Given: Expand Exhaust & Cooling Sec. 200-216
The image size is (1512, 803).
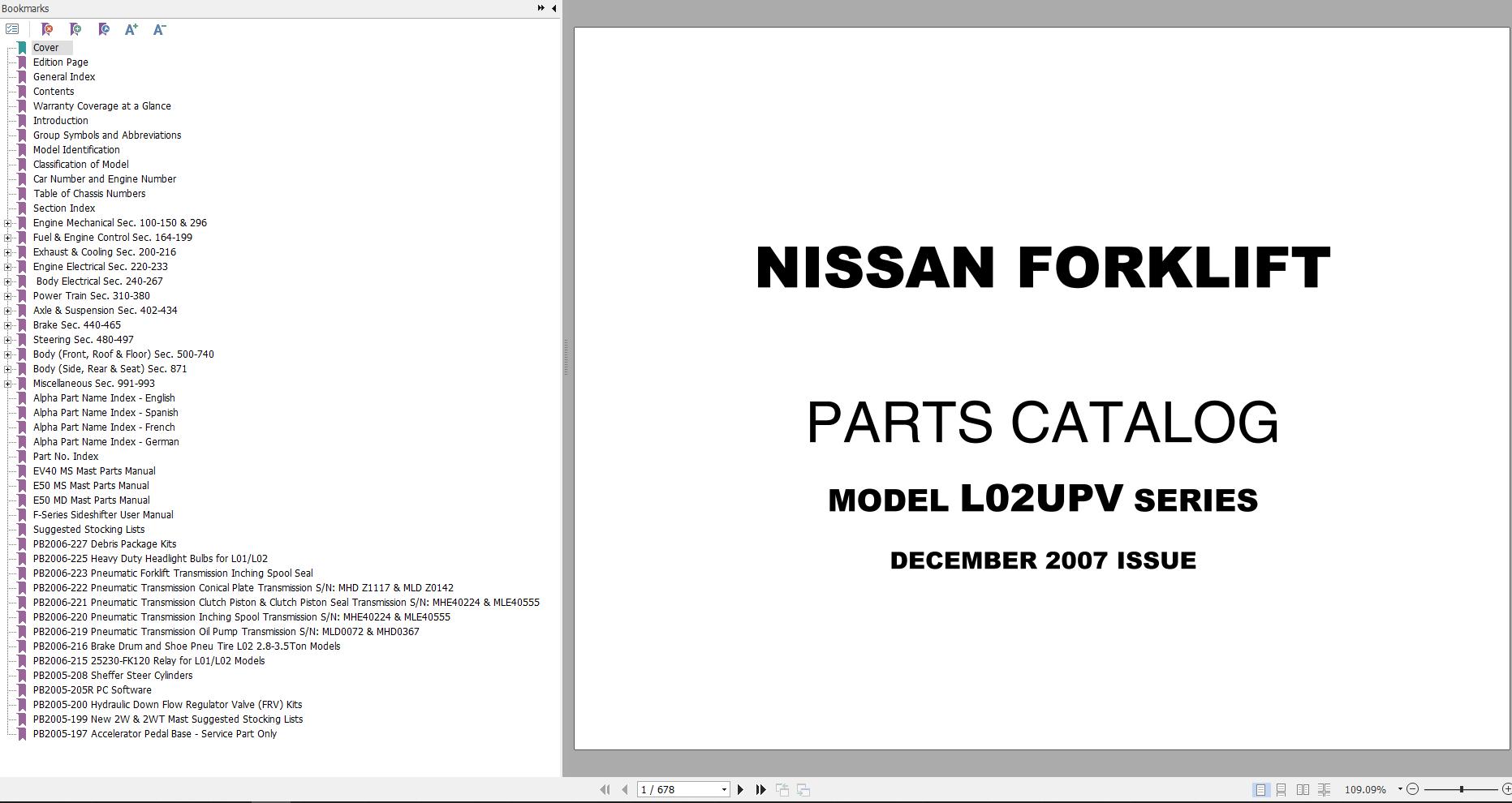Looking at the screenshot, I should click(8, 252).
